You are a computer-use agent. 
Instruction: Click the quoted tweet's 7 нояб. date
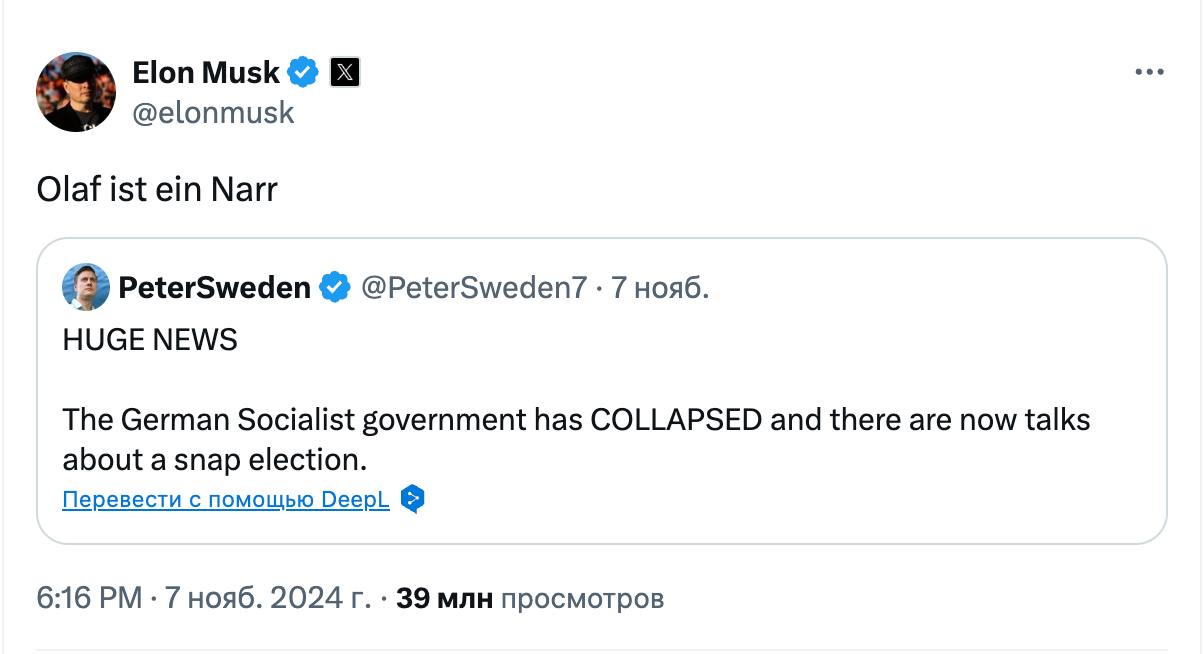tap(660, 288)
